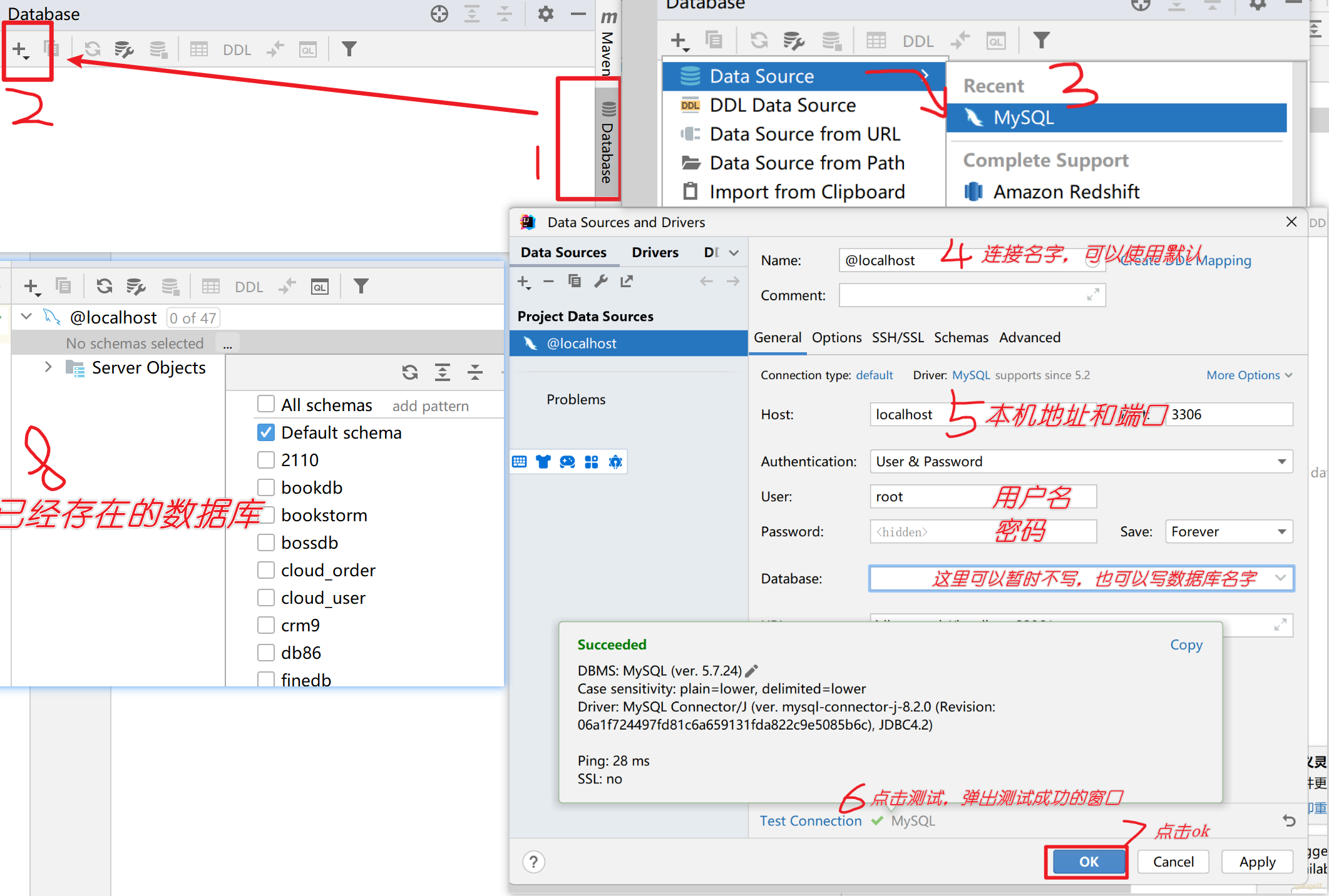
Task: Click the User field containing root
Action: tap(983, 497)
